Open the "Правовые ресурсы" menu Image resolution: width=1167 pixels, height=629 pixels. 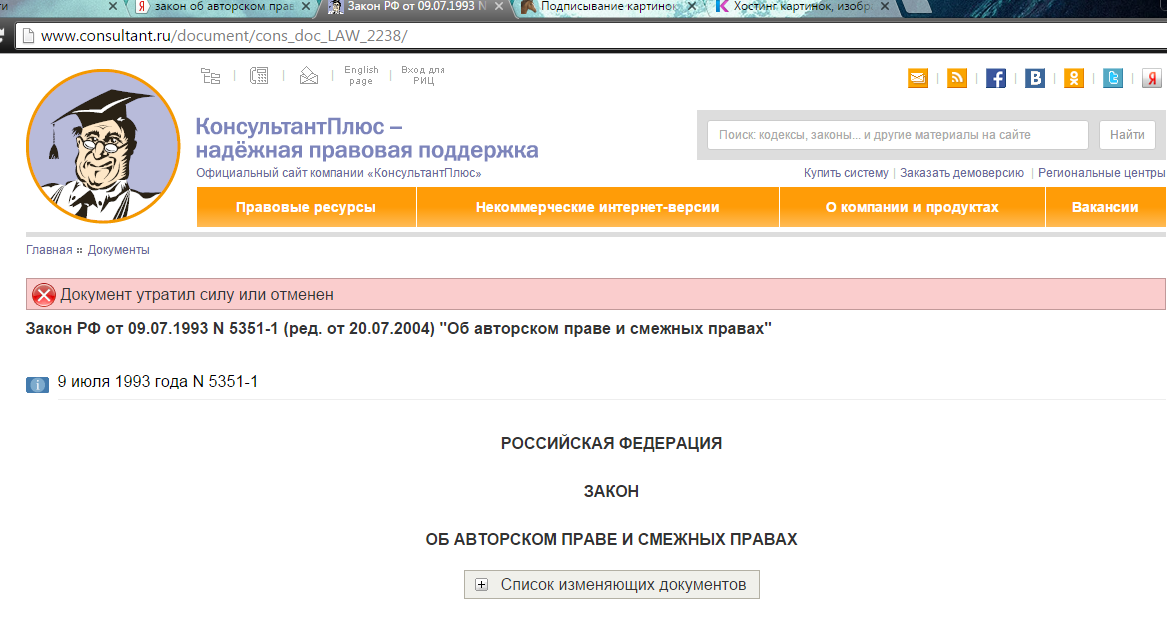tap(306, 207)
